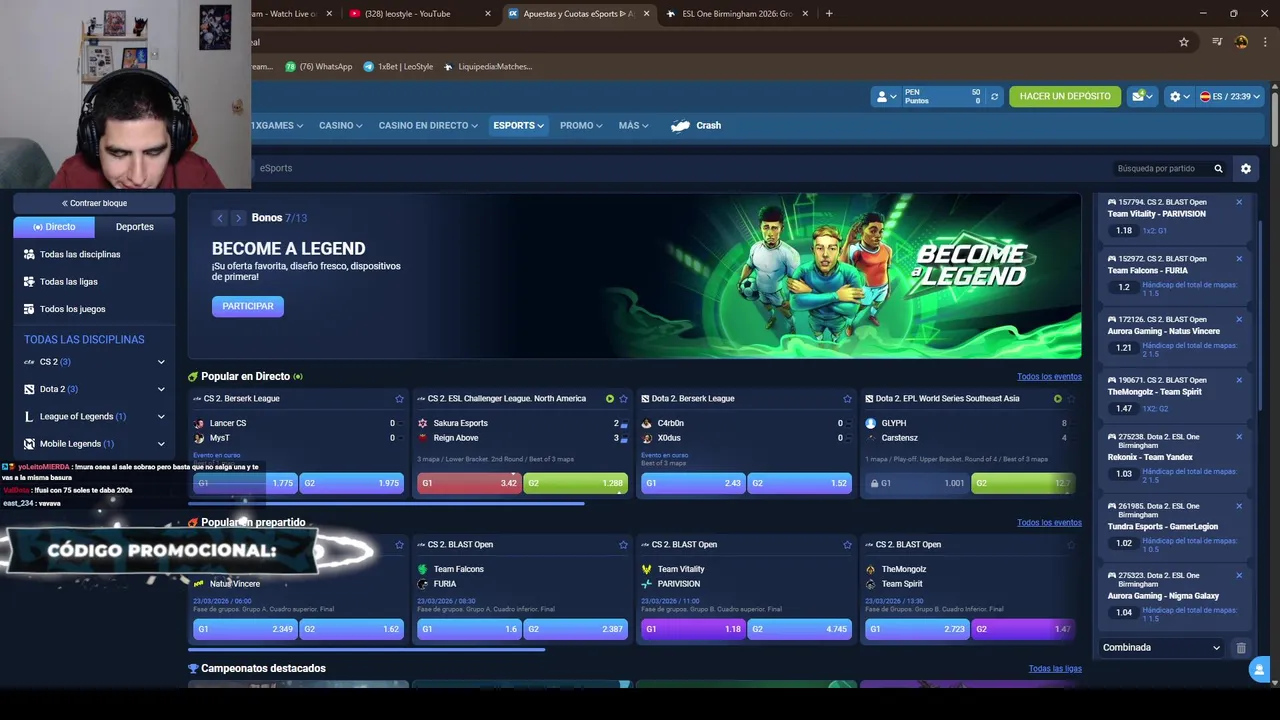
Task: Switch sidebar to Deportes mode
Action: [135, 227]
